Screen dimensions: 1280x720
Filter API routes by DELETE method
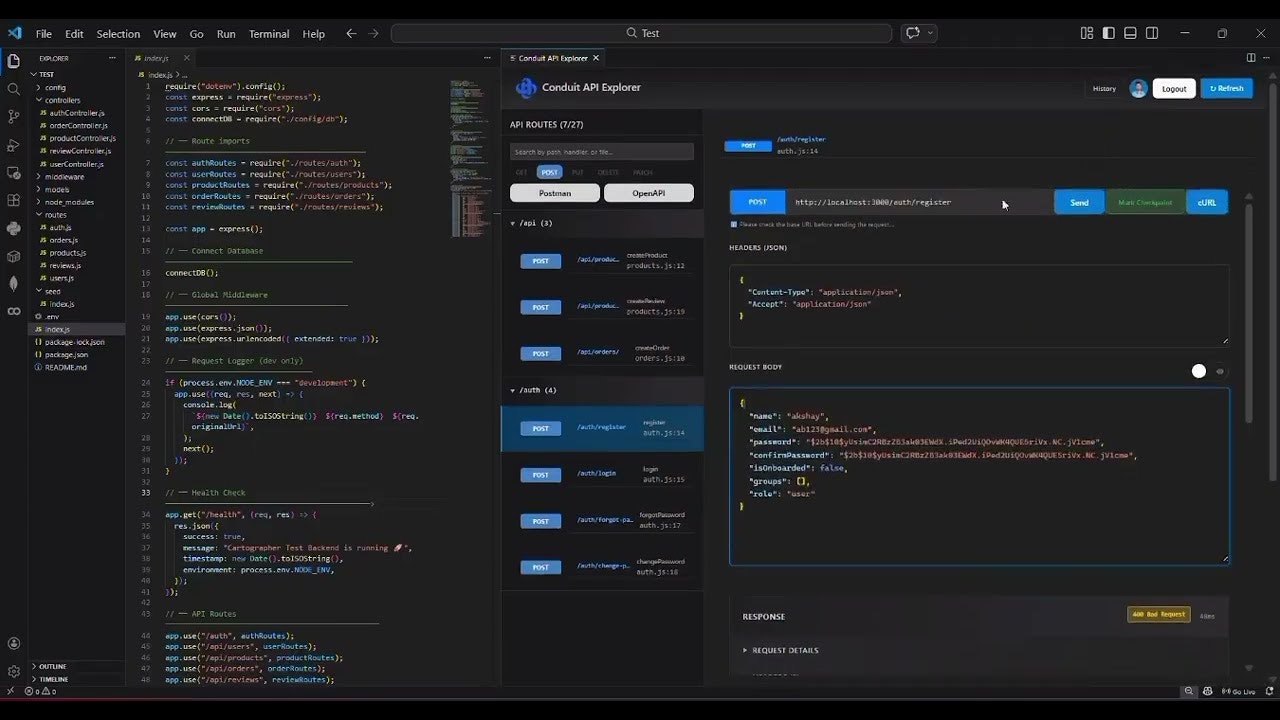tap(608, 172)
